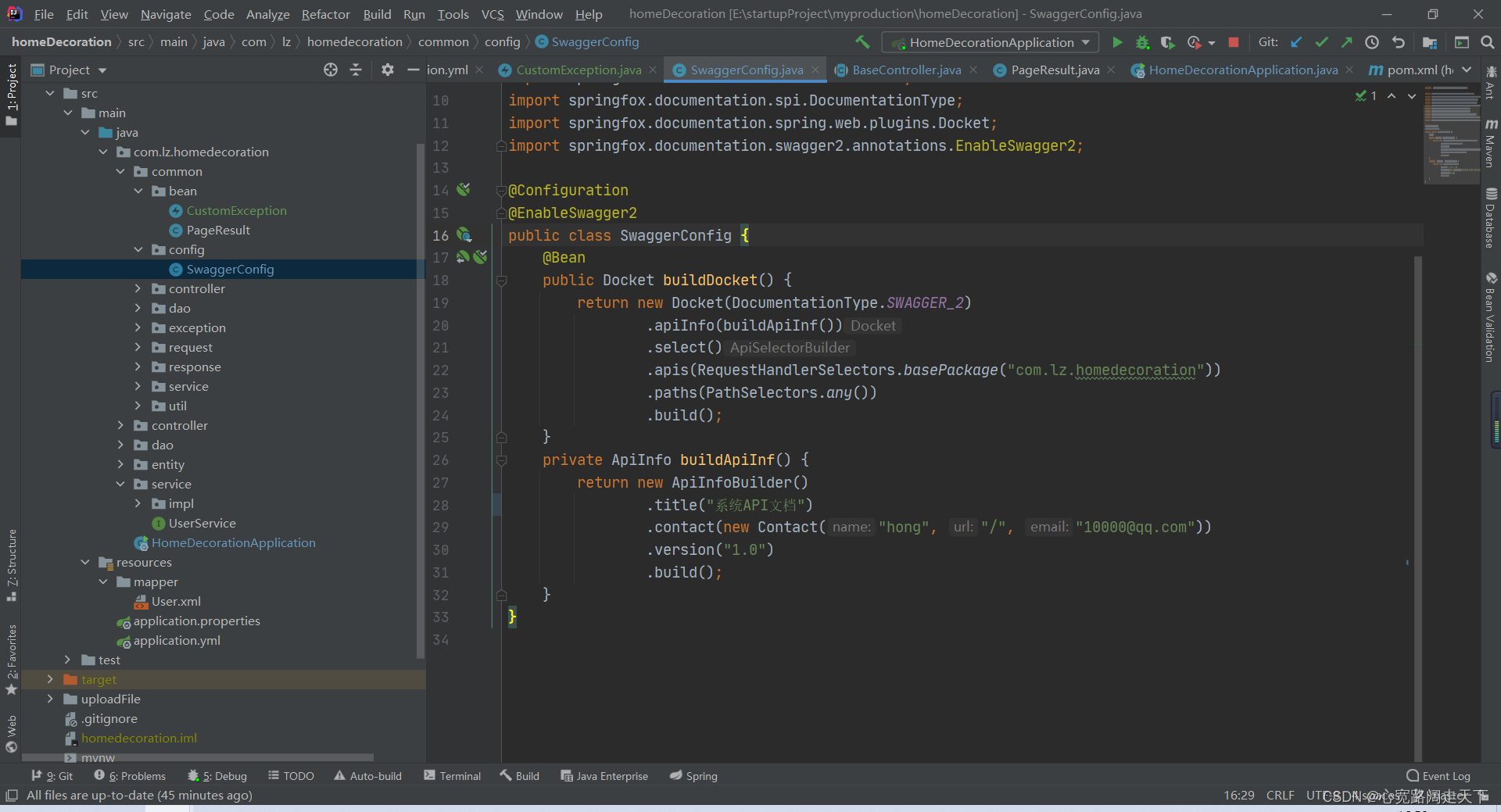Open the Maven tool window
Viewport: 1501px width, 812px height.
click(x=1491, y=143)
